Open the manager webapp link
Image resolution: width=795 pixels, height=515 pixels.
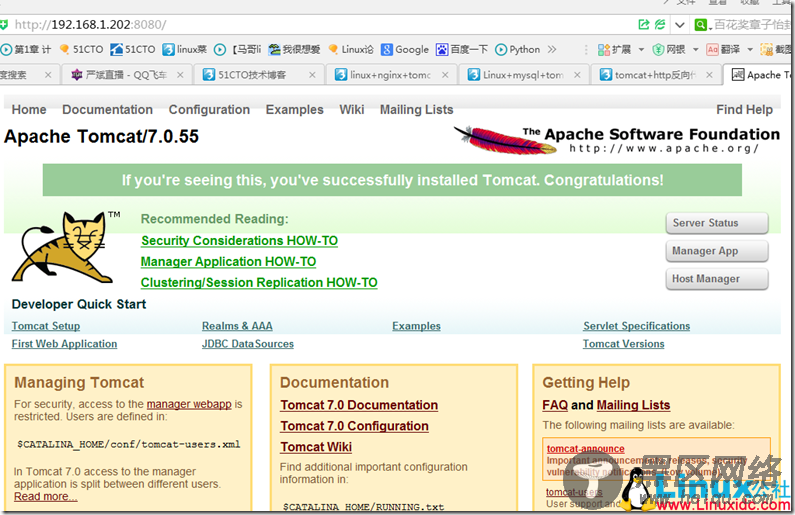pyautogui.click(x=189, y=404)
